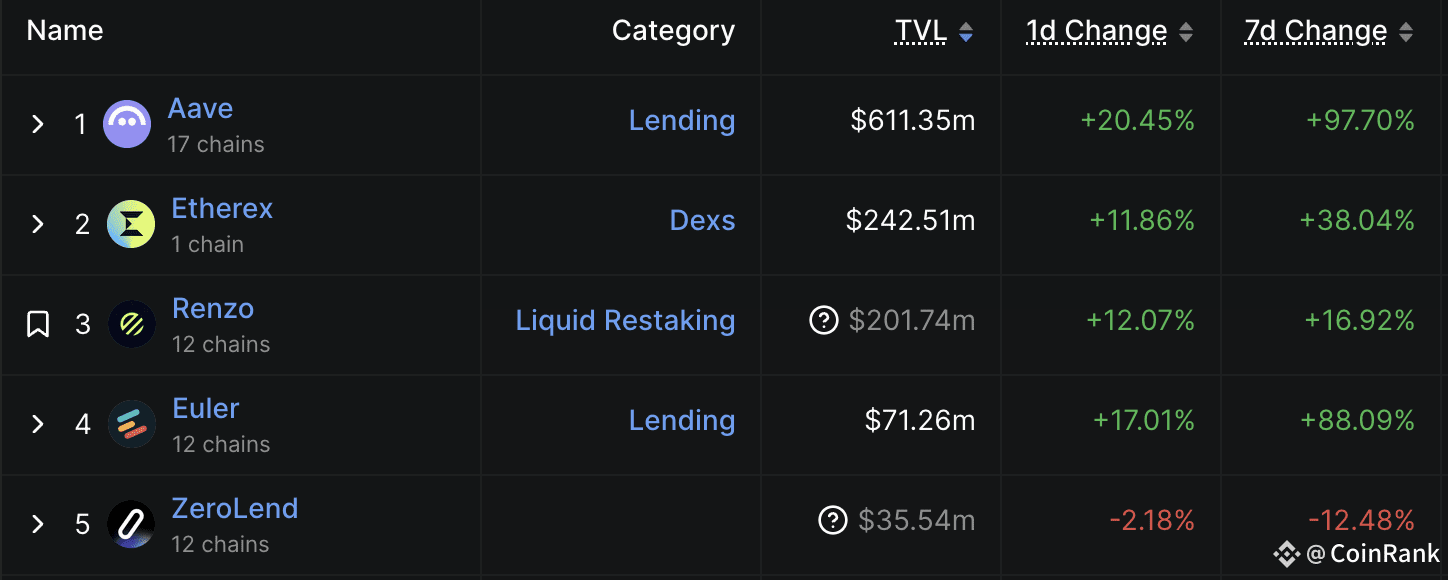This screenshot has height=580, width=1448.
Task: Click the Aave protocol logo icon
Action: pos(127,124)
